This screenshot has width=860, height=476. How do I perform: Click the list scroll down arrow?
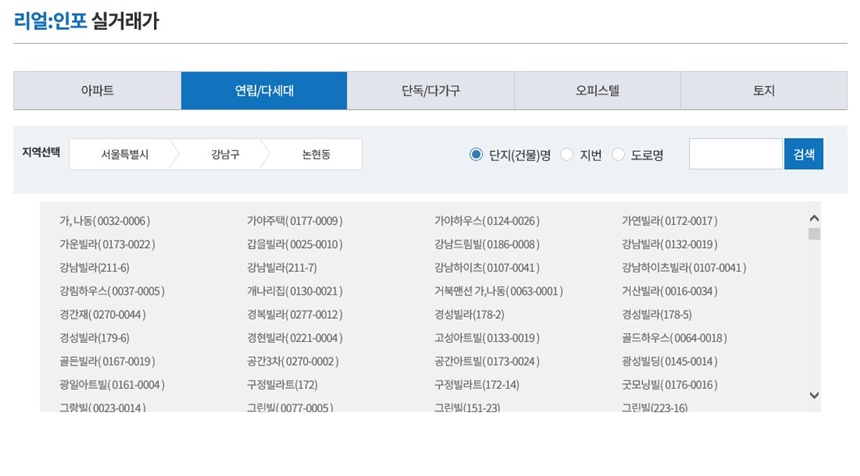coord(814,395)
